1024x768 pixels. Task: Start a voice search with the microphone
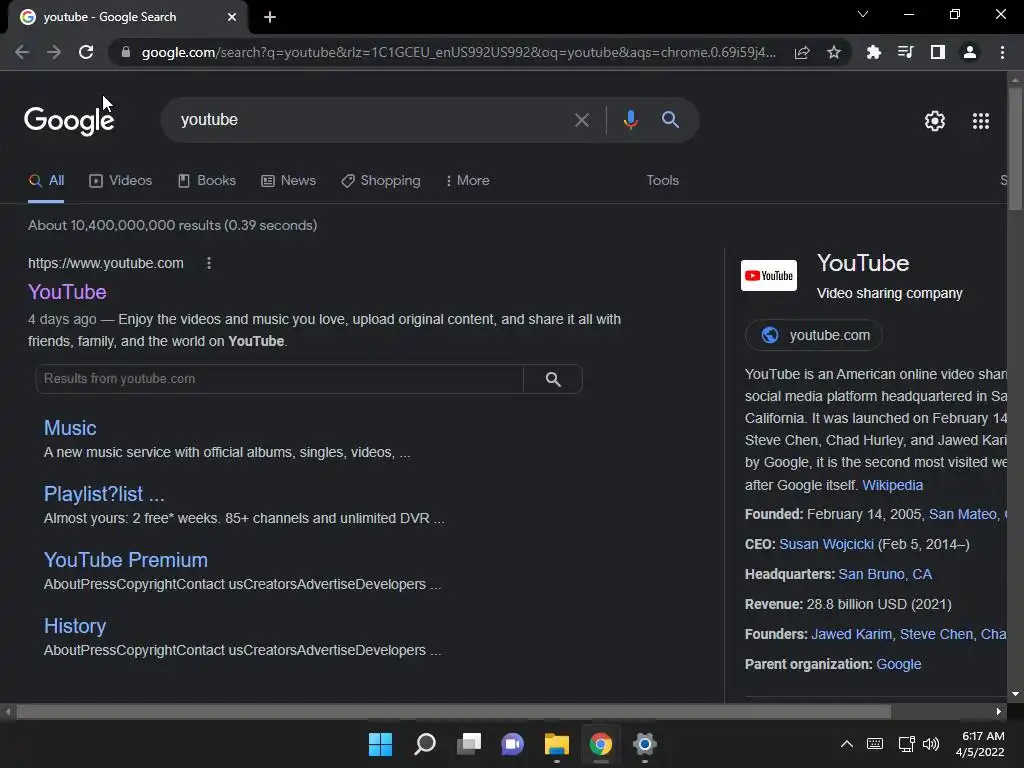[x=630, y=120]
